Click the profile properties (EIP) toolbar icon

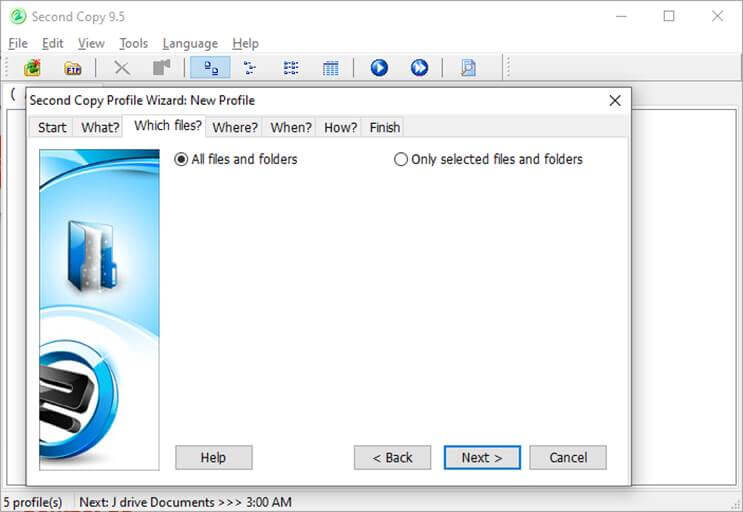coord(73,68)
